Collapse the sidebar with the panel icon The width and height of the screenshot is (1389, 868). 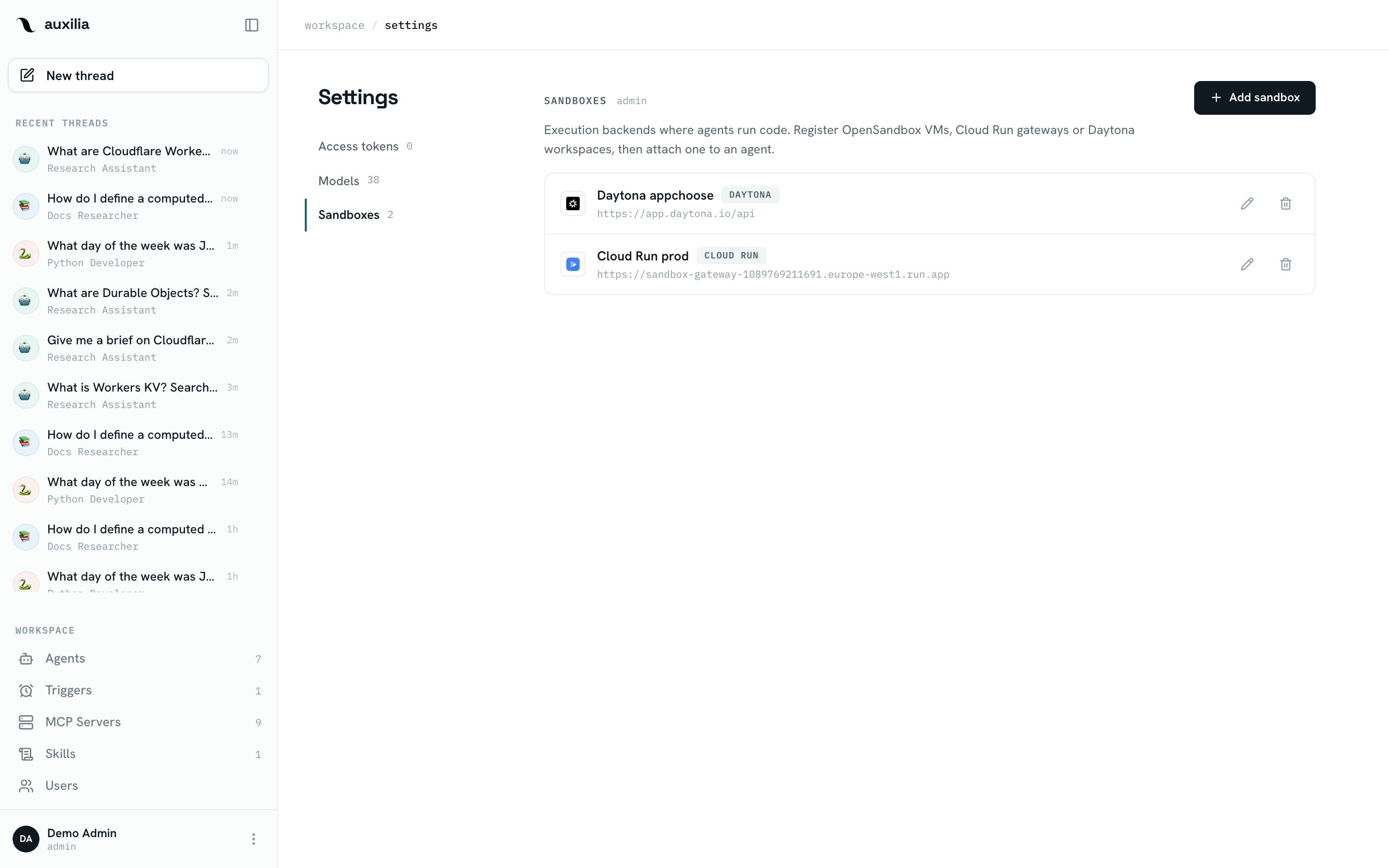pos(251,25)
